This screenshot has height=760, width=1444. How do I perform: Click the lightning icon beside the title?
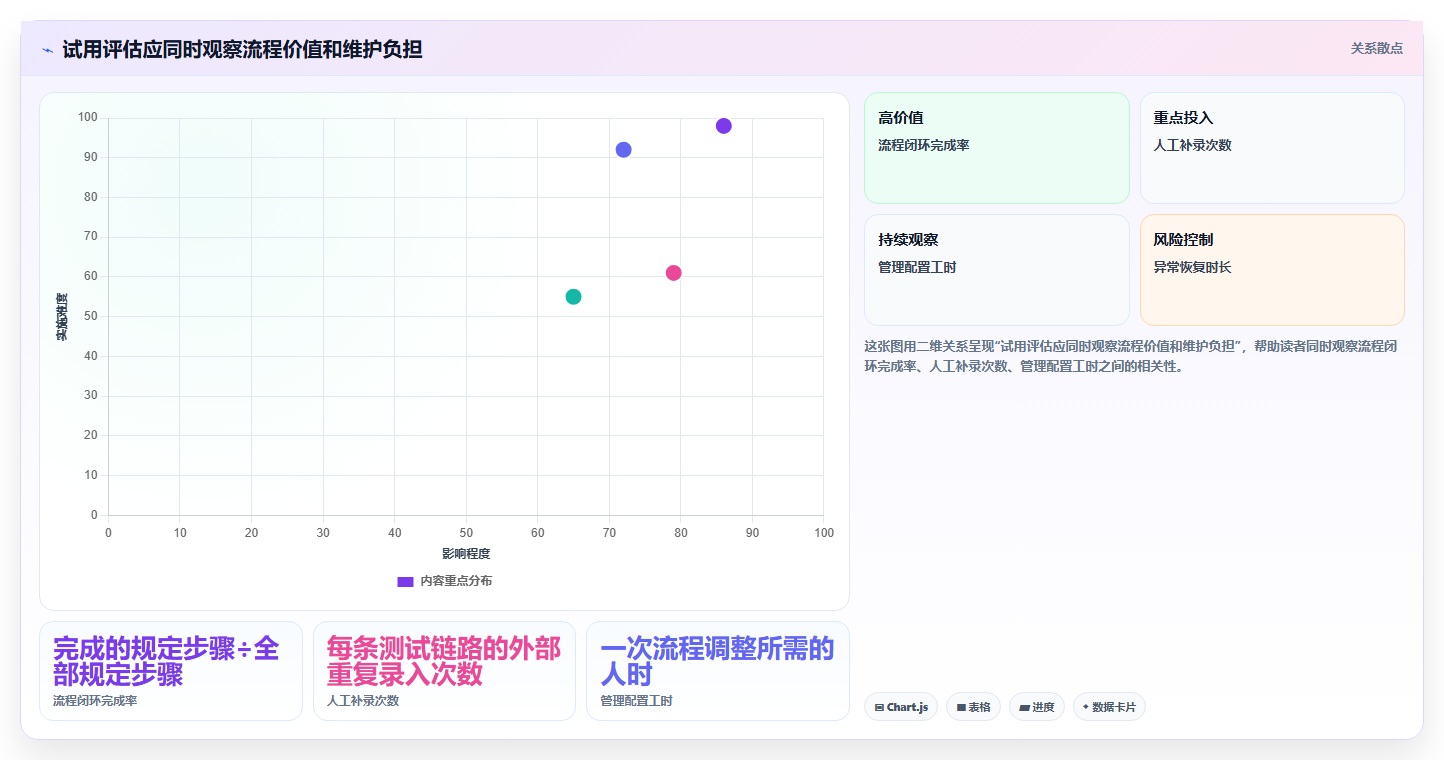(x=47, y=49)
